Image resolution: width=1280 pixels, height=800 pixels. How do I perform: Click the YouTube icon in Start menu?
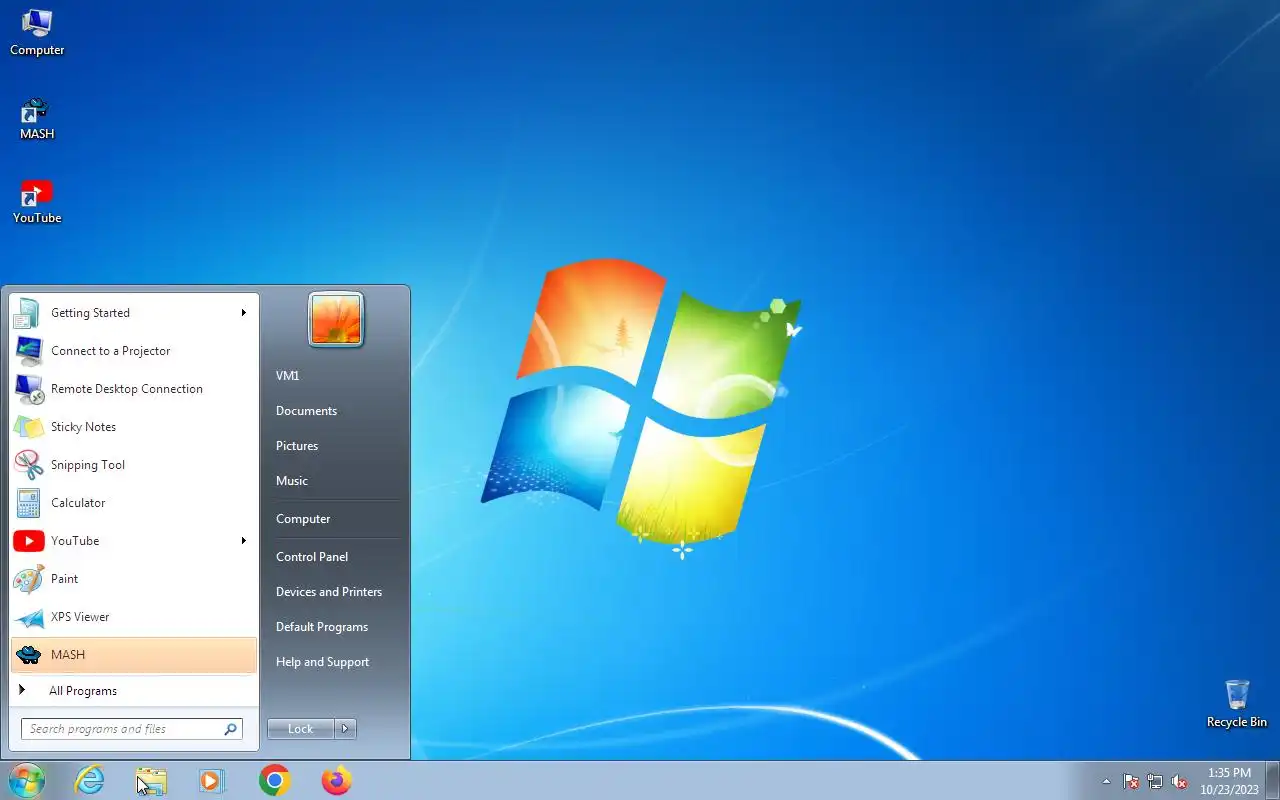(x=28, y=541)
